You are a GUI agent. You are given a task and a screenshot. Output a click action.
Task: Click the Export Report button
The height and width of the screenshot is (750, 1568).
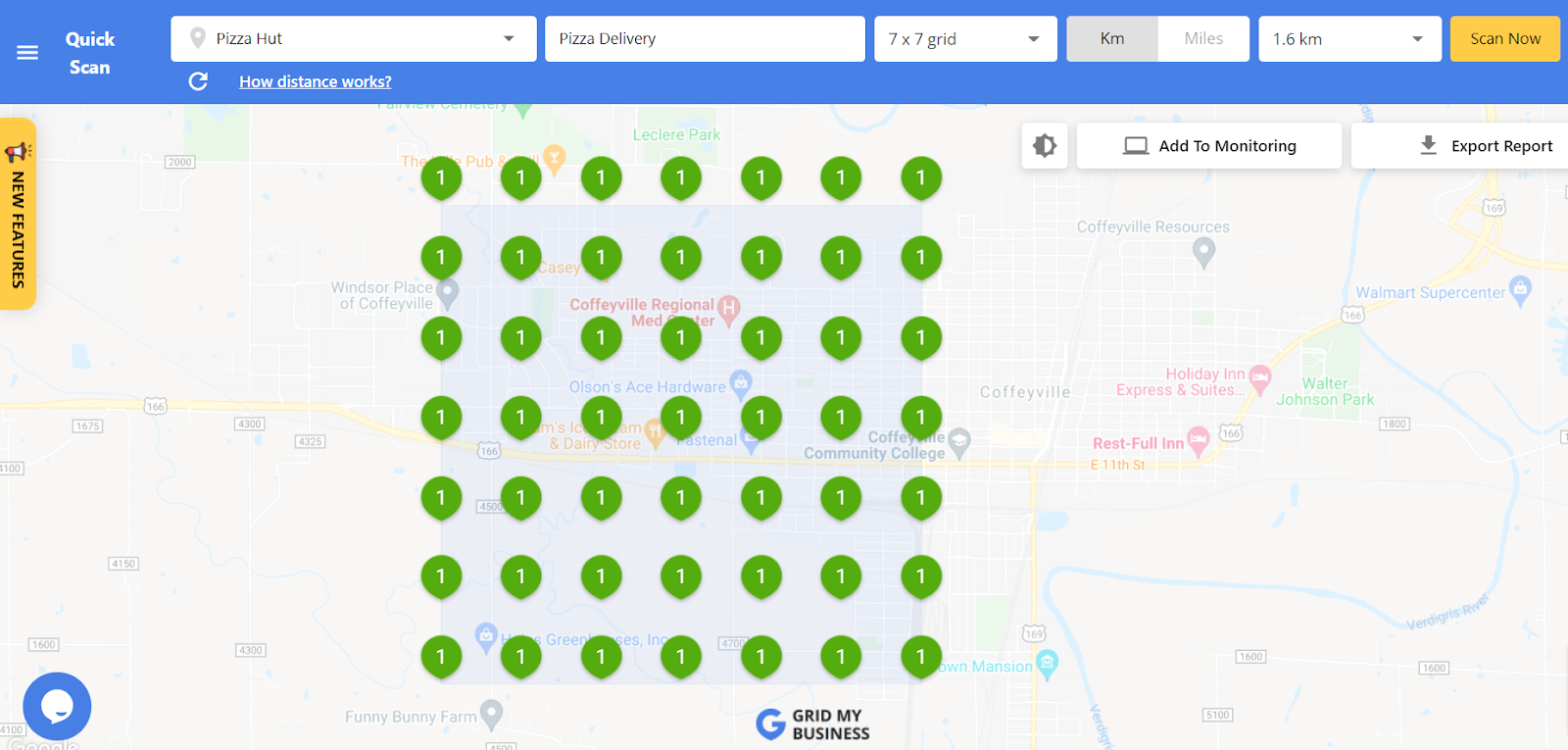point(1460,145)
